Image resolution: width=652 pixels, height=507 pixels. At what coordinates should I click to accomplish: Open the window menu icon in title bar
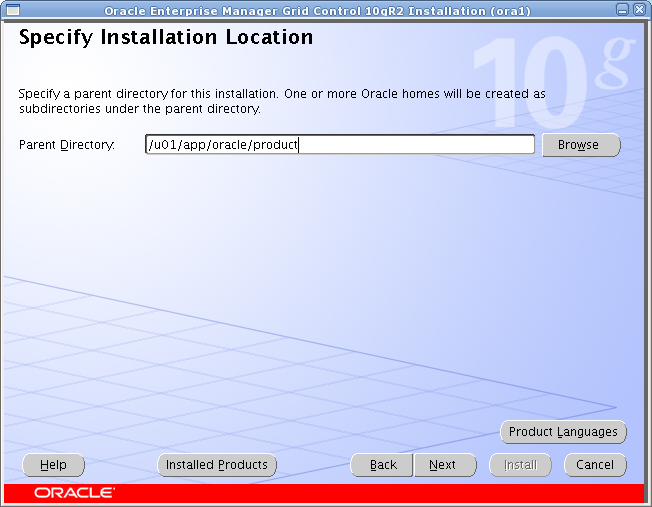[13, 10]
